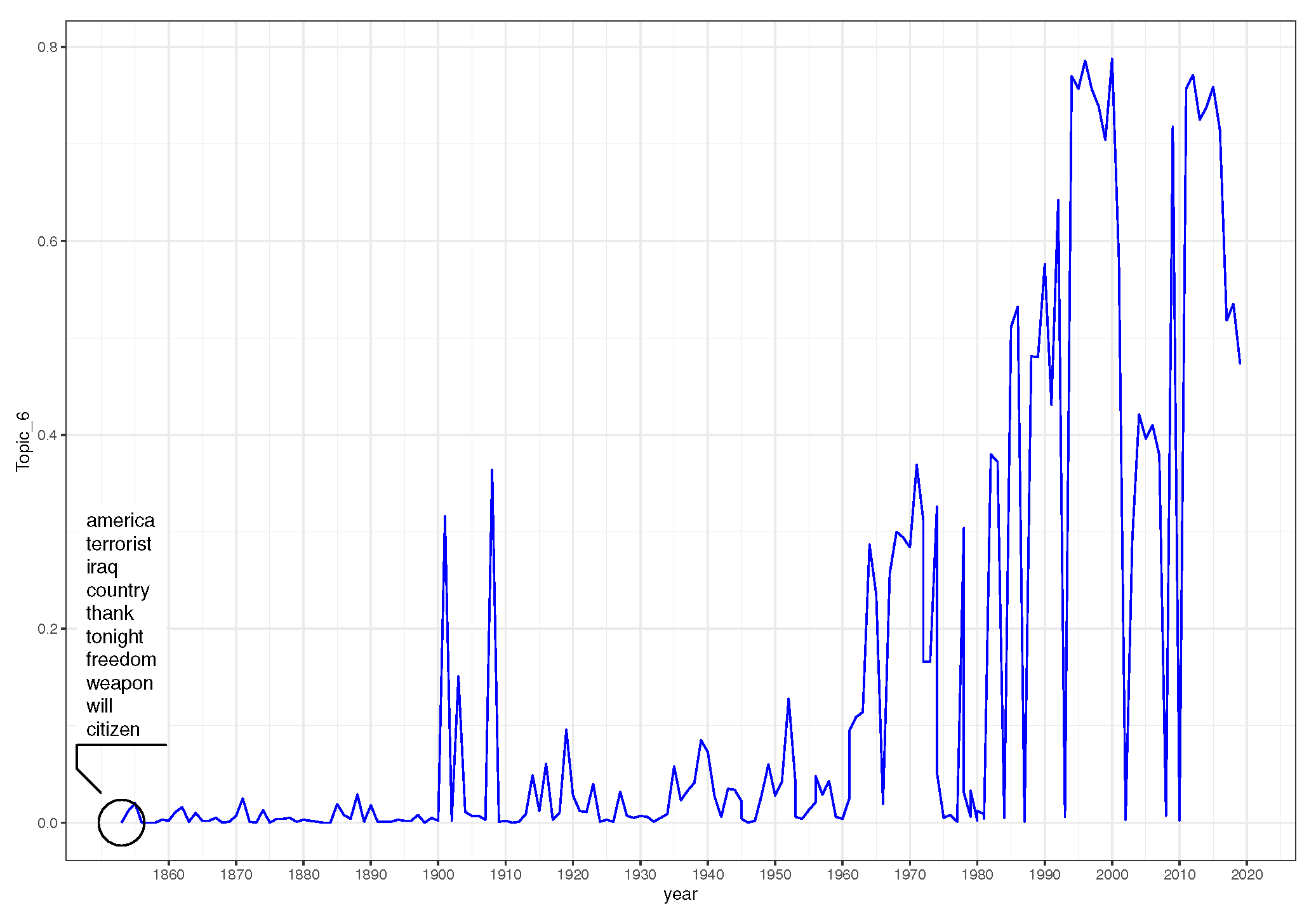Click the circled starting point marker

coord(121,822)
